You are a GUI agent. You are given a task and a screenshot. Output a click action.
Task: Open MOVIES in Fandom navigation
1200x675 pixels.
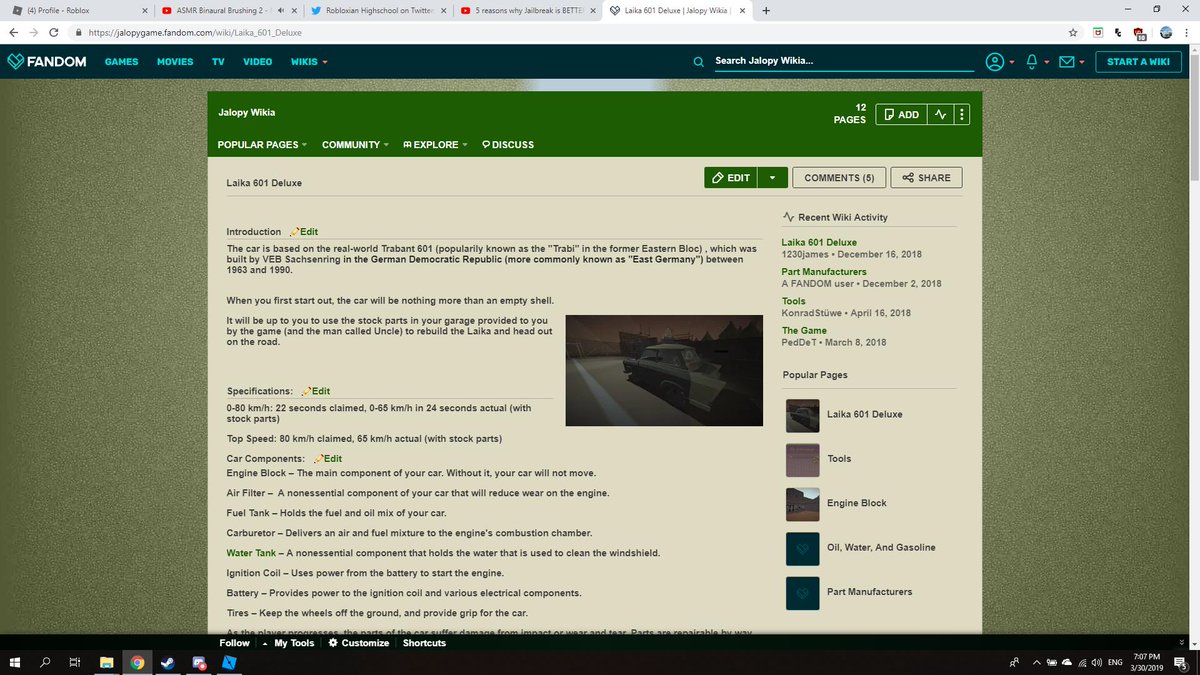click(175, 62)
